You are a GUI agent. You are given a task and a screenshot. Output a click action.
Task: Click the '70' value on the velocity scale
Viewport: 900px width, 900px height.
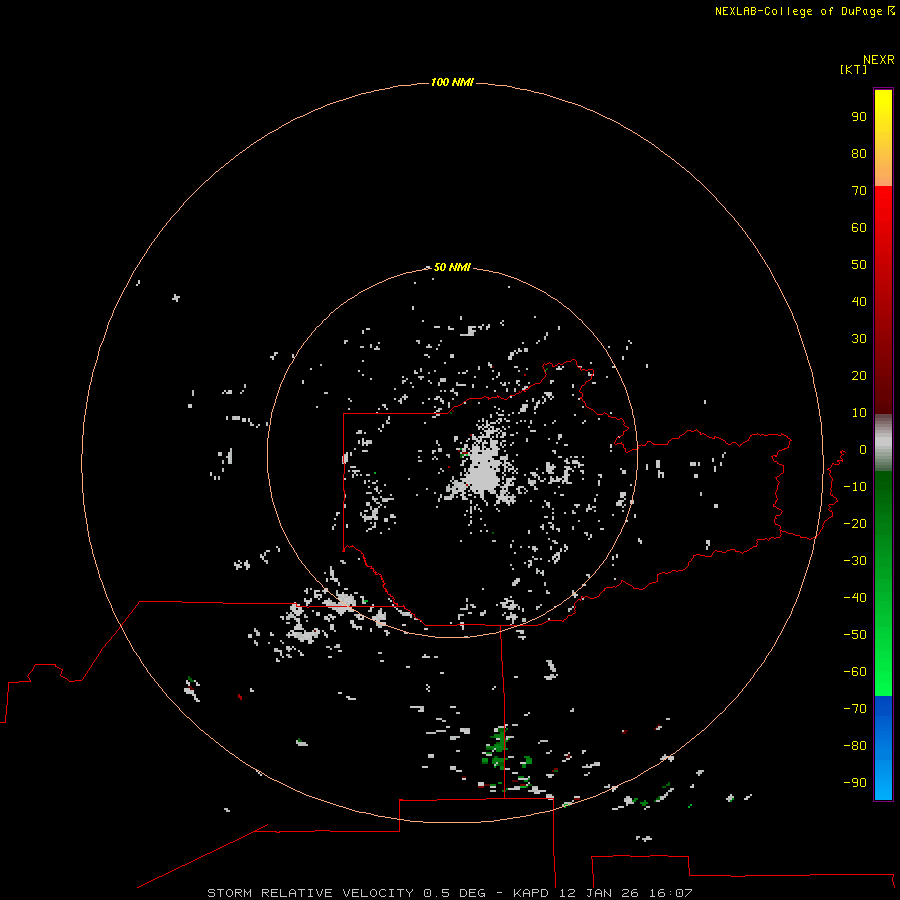[859, 191]
